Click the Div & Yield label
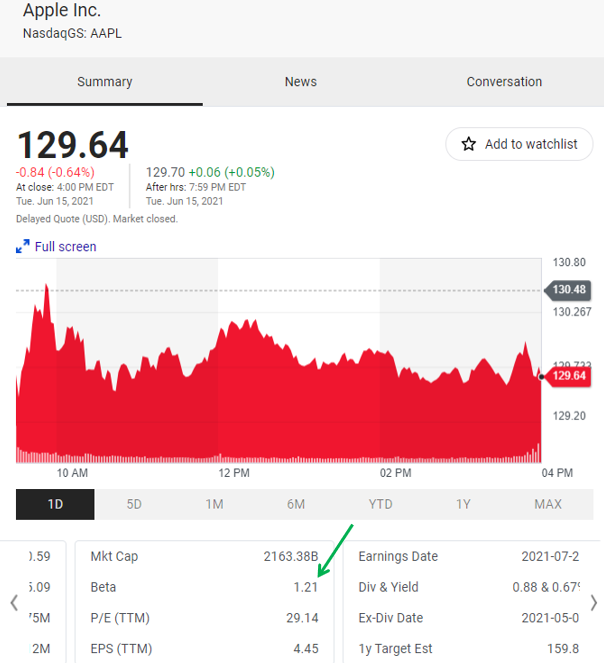The image size is (604, 663). coord(388,587)
